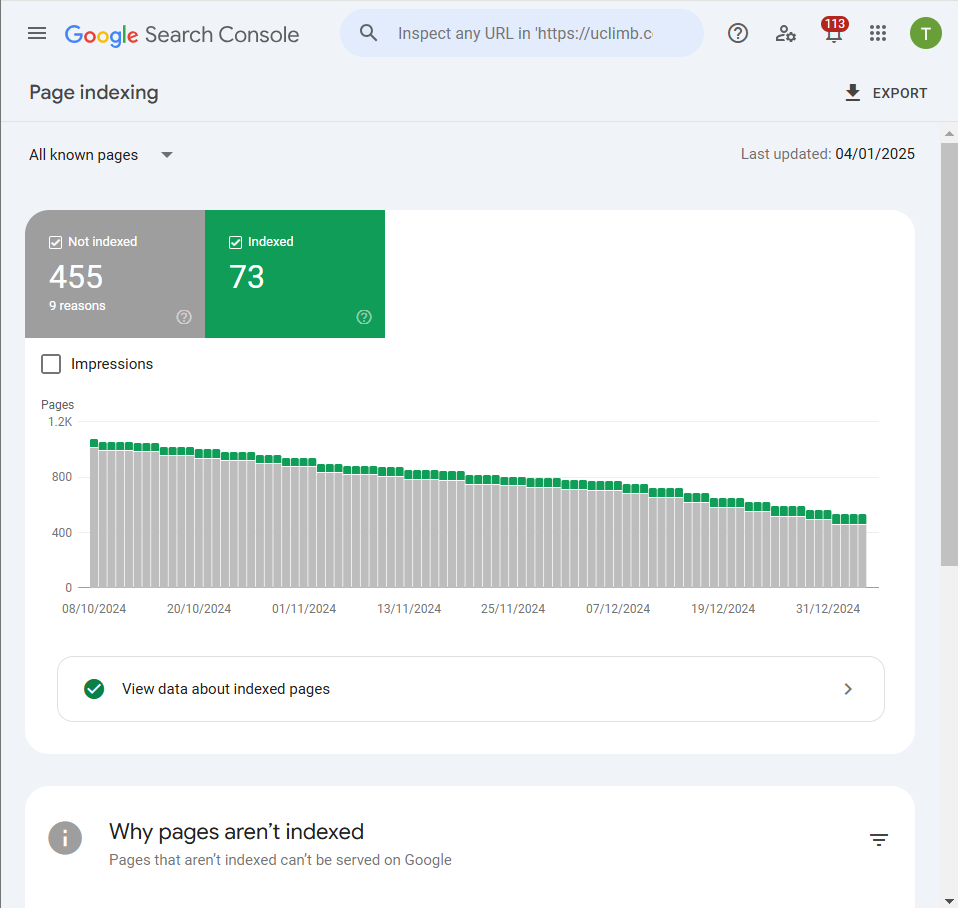This screenshot has width=958, height=908.
Task: Filter the 'Why pages aren't indexed' list
Action: pyautogui.click(x=878, y=840)
